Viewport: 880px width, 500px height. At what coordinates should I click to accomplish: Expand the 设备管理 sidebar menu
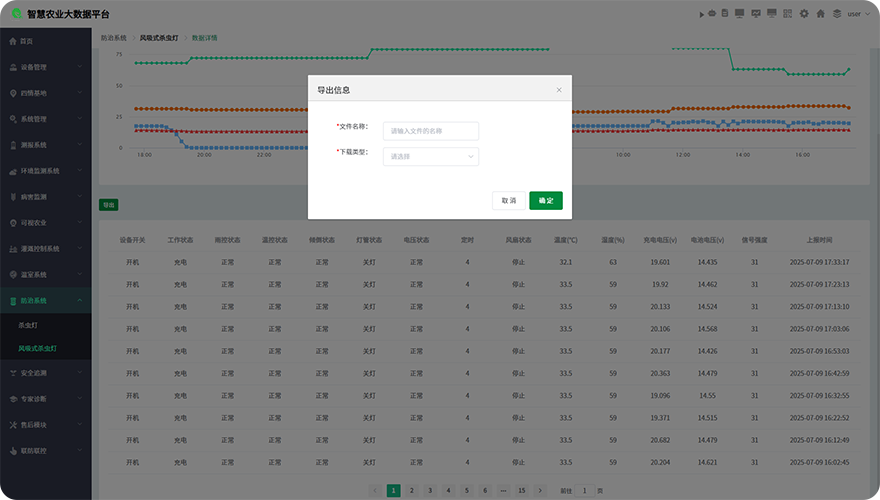[45, 67]
